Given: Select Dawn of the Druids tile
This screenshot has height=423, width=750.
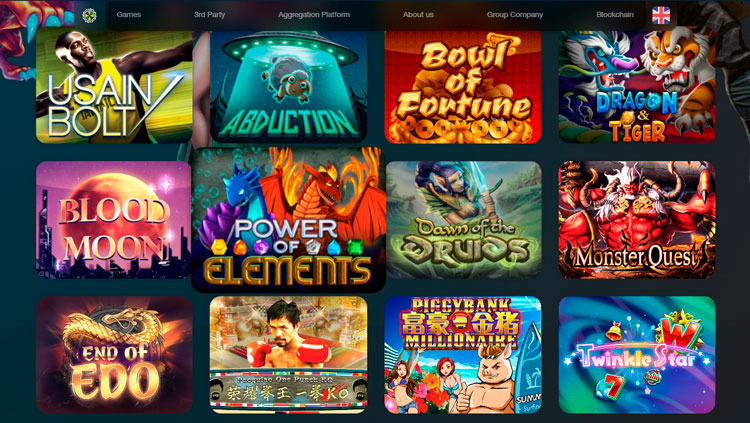Looking at the screenshot, I should point(463,220).
